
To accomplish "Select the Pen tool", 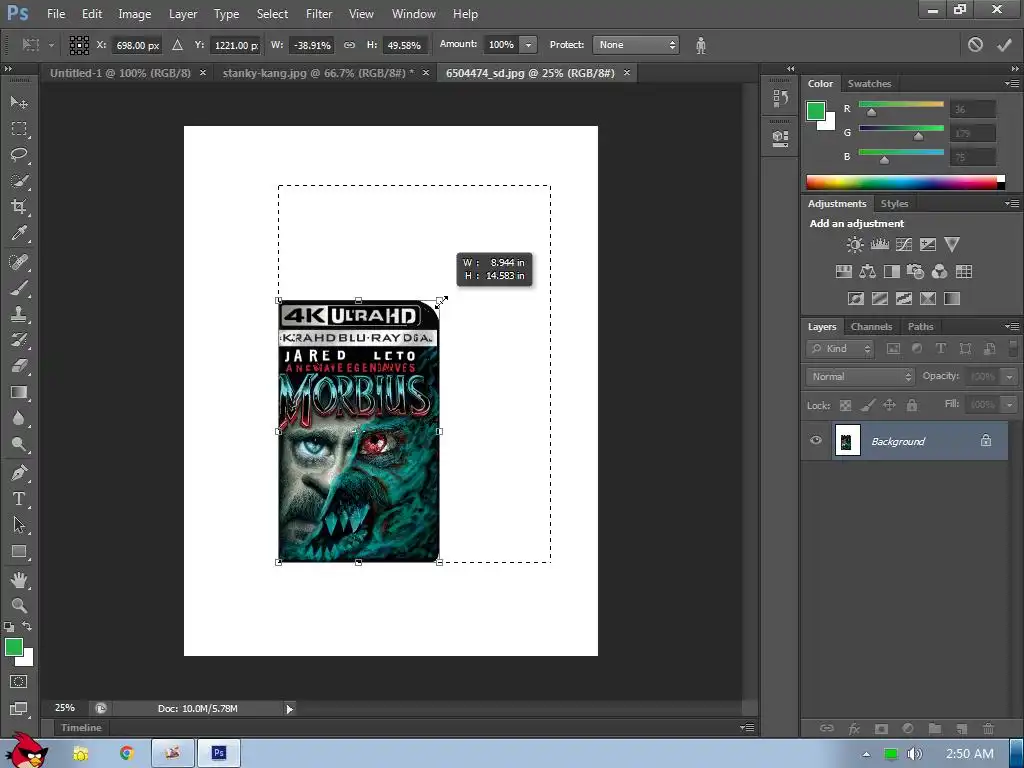I will pos(18,473).
